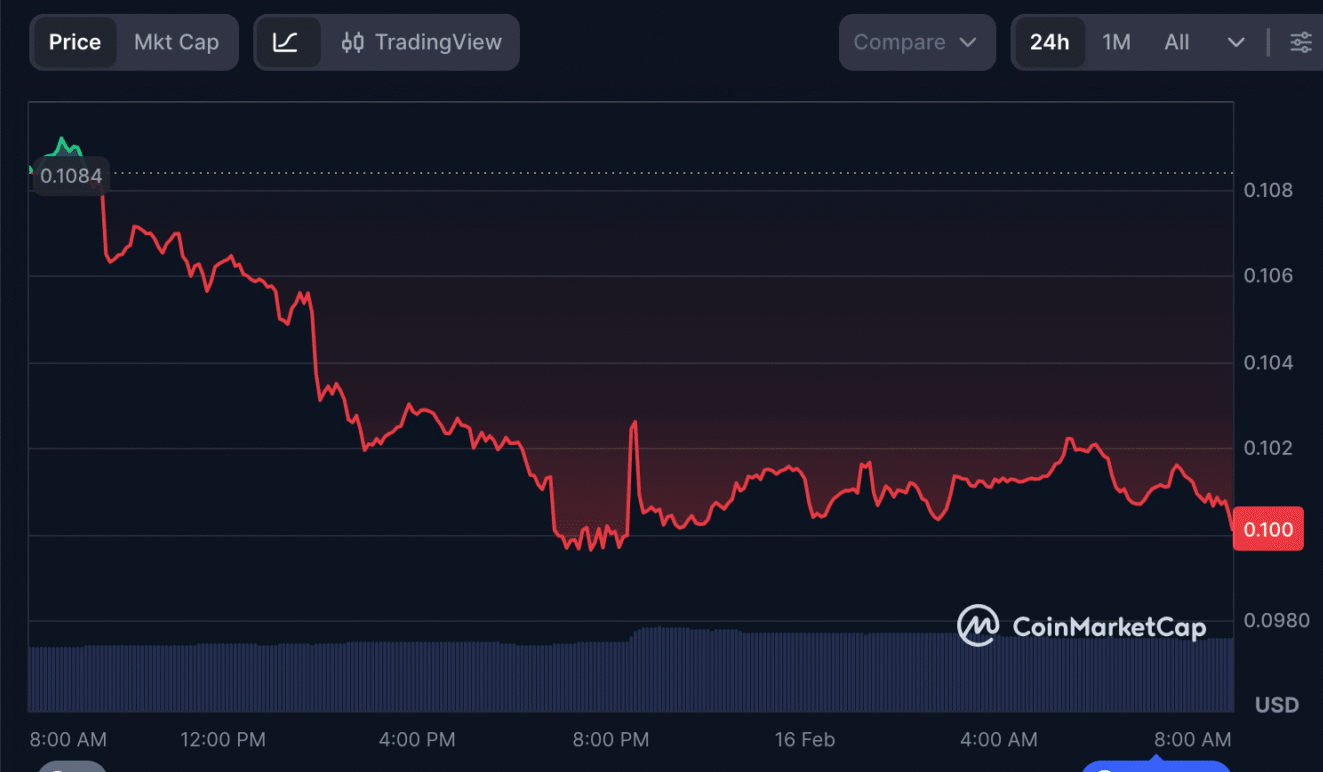This screenshot has width=1323, height=772.
Task: Switch to Mkt Cap view
Action: click(176, 42)
